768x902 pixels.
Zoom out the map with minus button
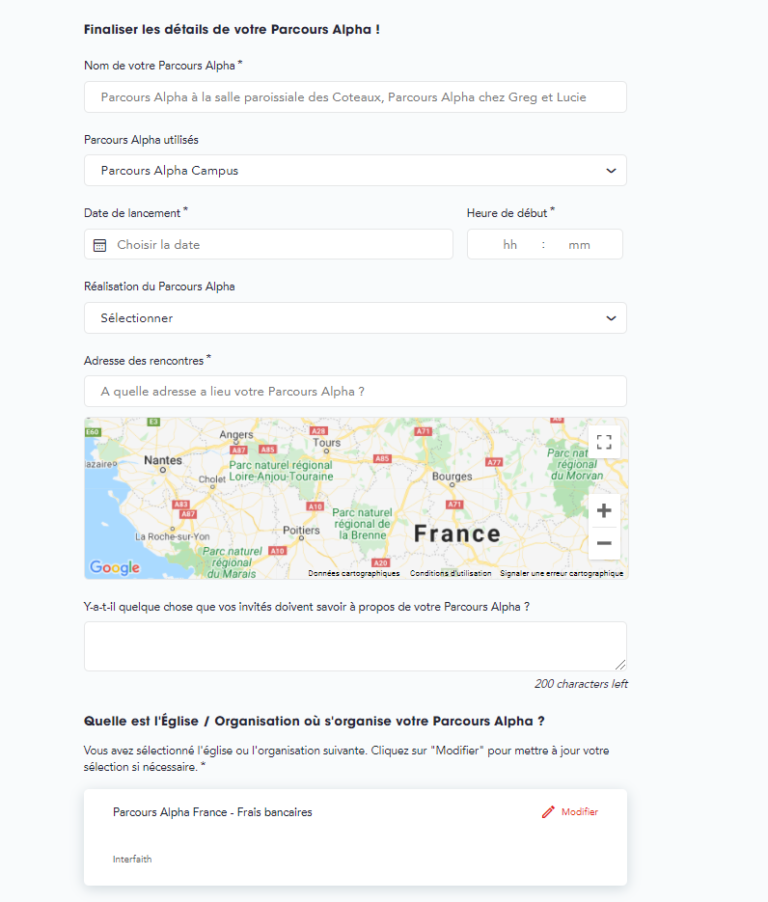pos(604,543)
